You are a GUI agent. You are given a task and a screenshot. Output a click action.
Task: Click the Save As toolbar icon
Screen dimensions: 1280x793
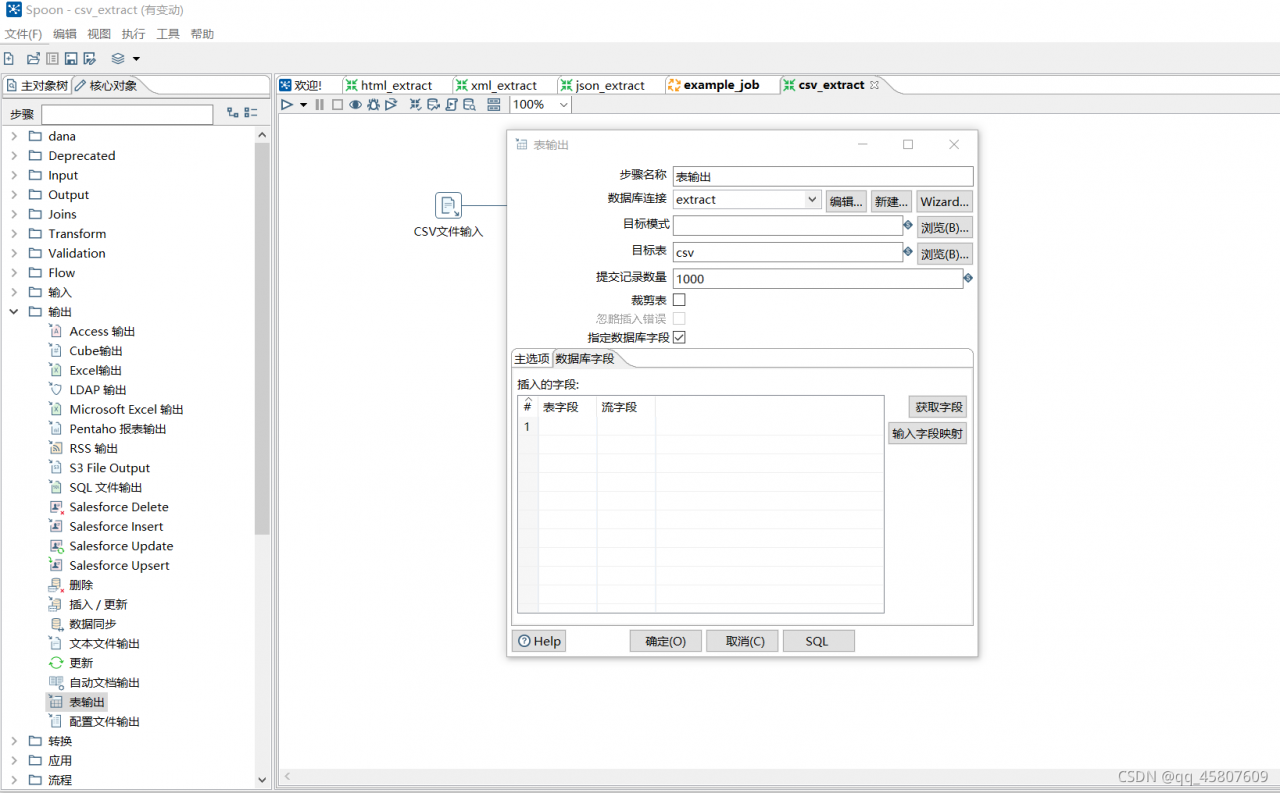90,59
